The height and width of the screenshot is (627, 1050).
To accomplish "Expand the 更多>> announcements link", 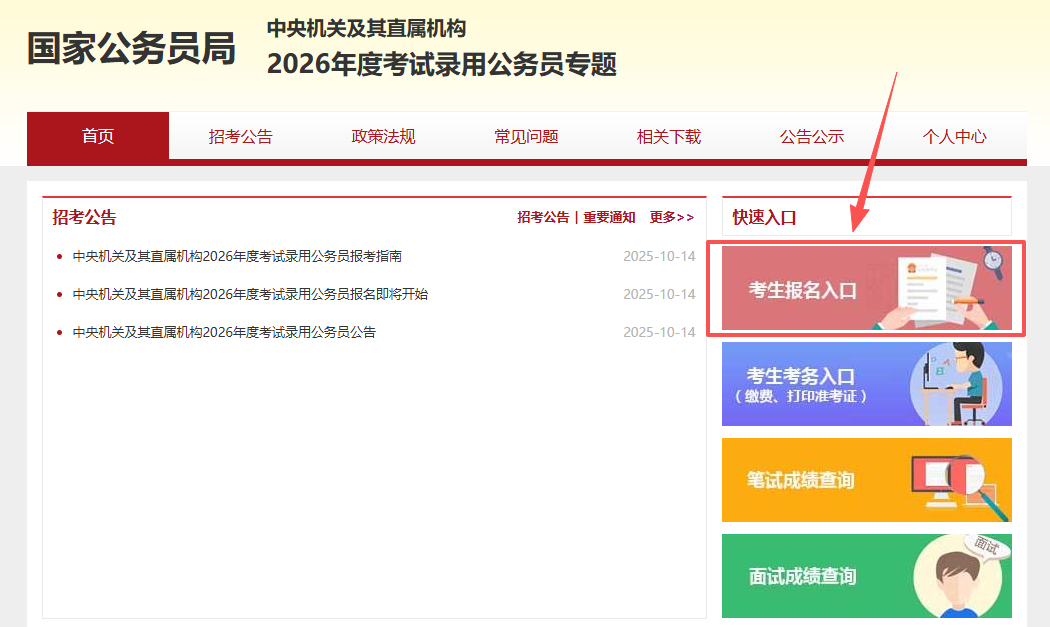I will pos(671,217).
